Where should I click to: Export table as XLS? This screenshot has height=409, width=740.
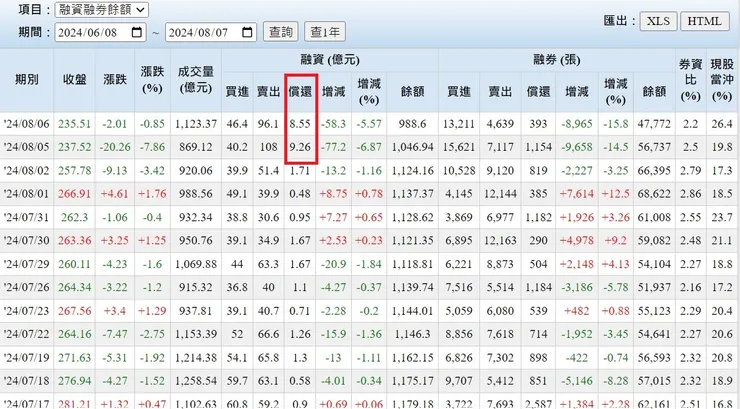(x=658, y=21)
